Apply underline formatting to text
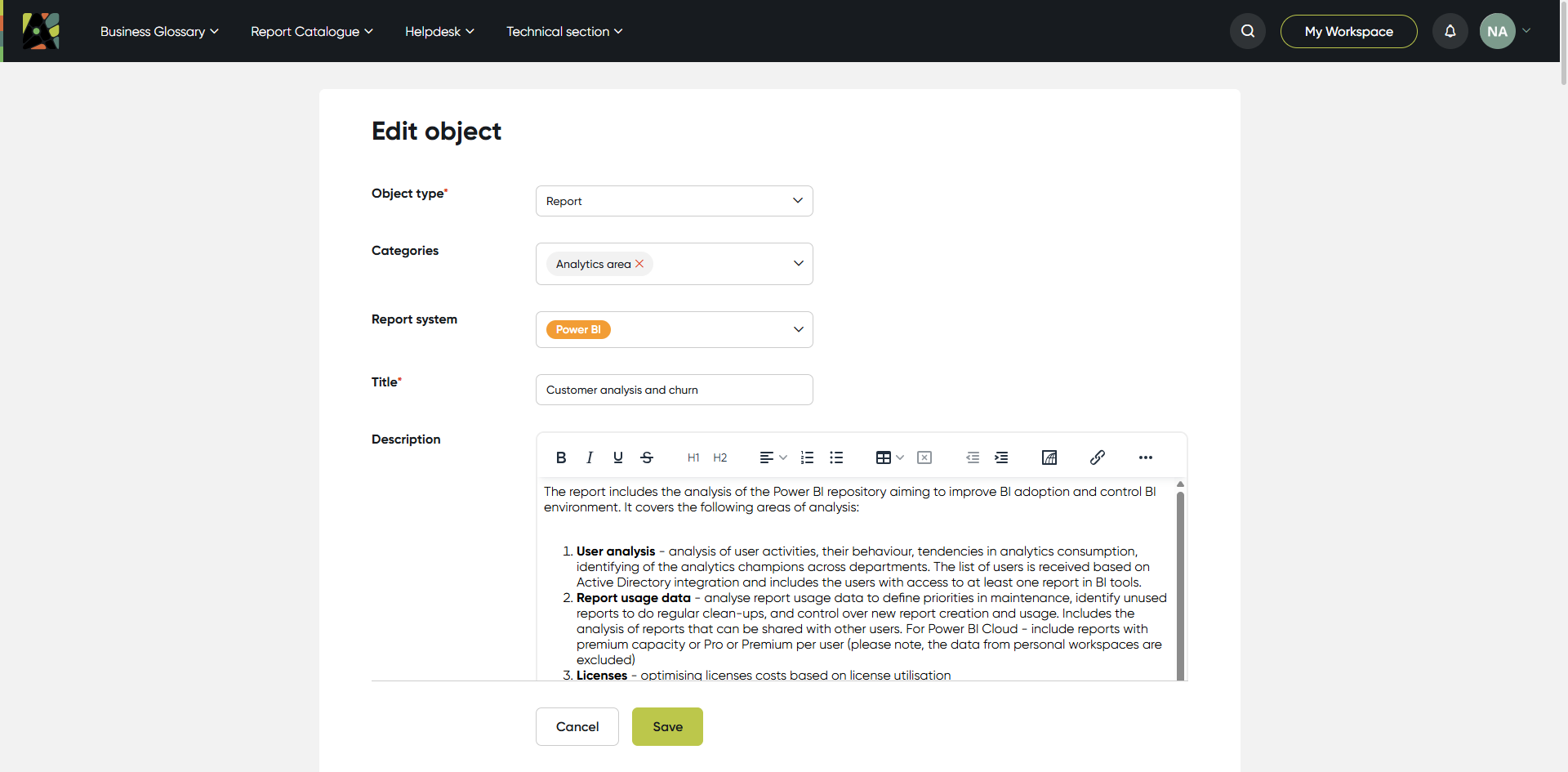The width and height of the screenshot is (1568, 772). pyautogui.click(x=618, y=457)
